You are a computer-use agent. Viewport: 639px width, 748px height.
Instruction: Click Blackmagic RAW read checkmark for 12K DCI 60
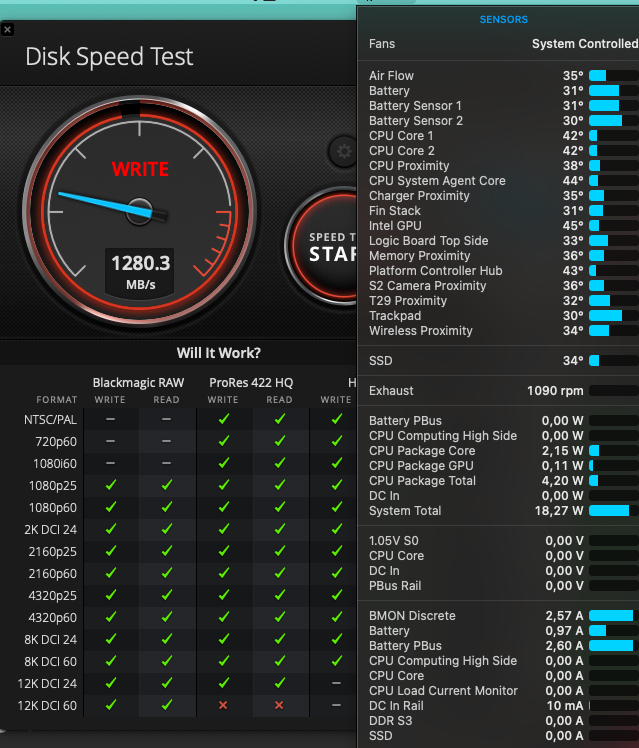click(166, 705)
